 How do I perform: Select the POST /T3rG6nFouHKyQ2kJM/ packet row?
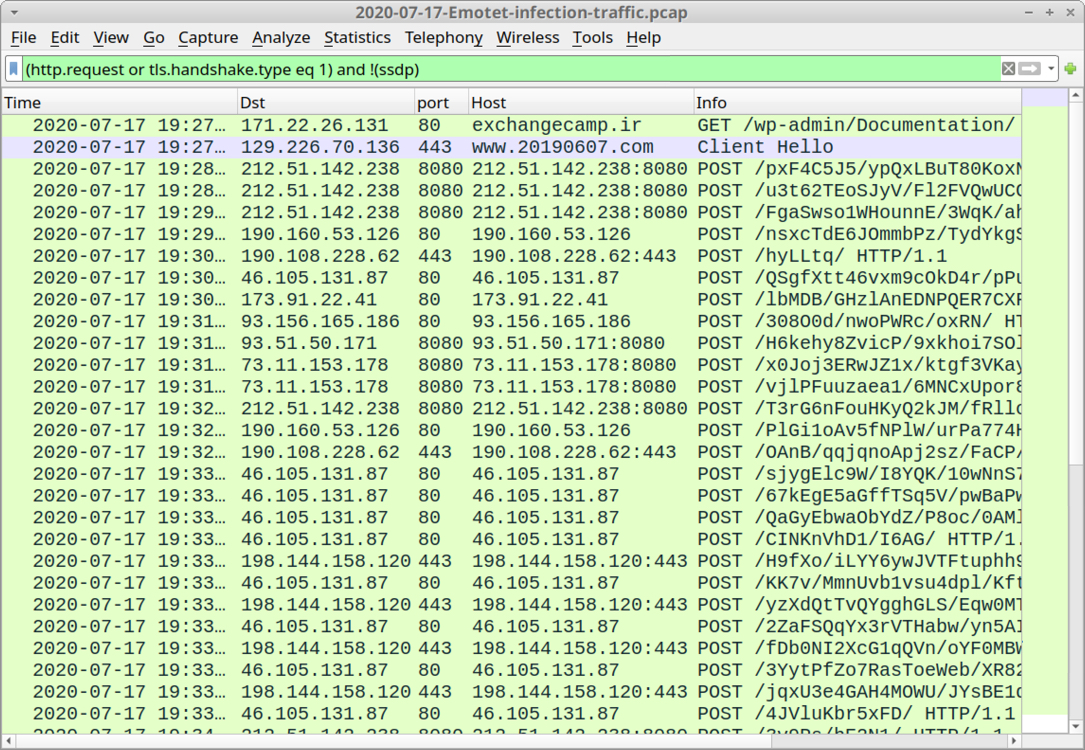click(x=511, y=408)
